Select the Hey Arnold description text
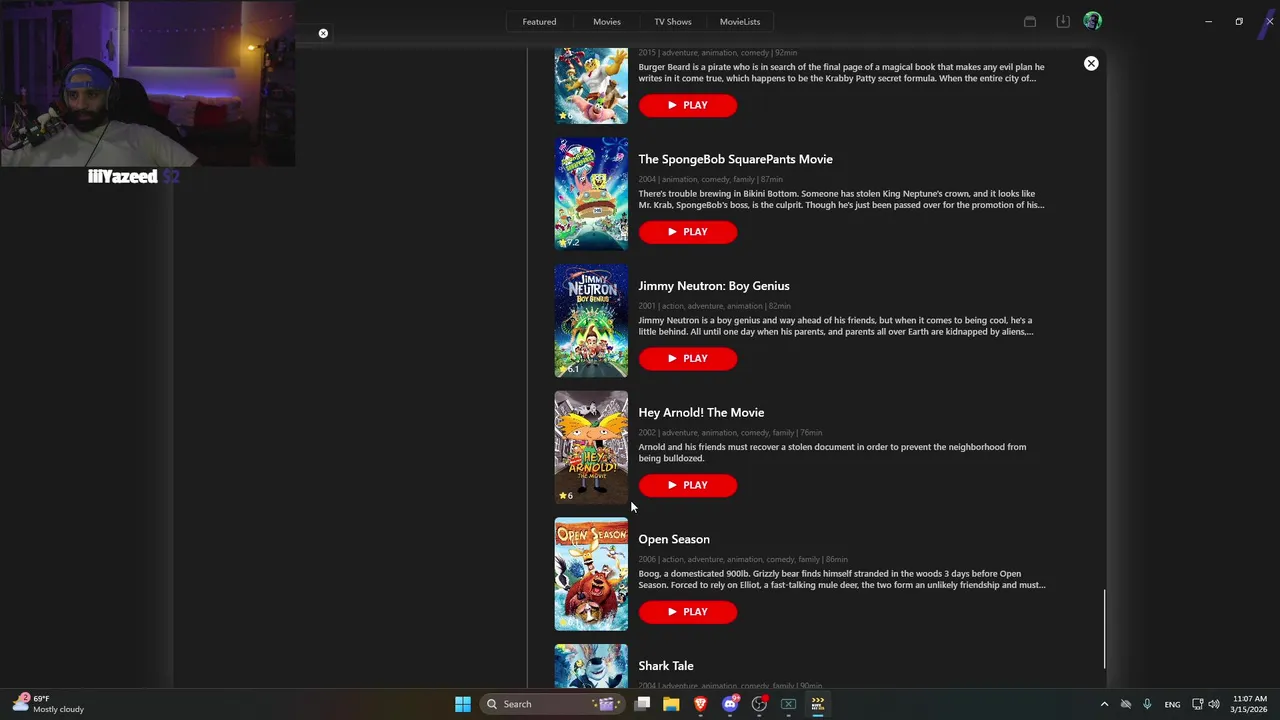The image size is (1280, 720). [x=832, y=453]
